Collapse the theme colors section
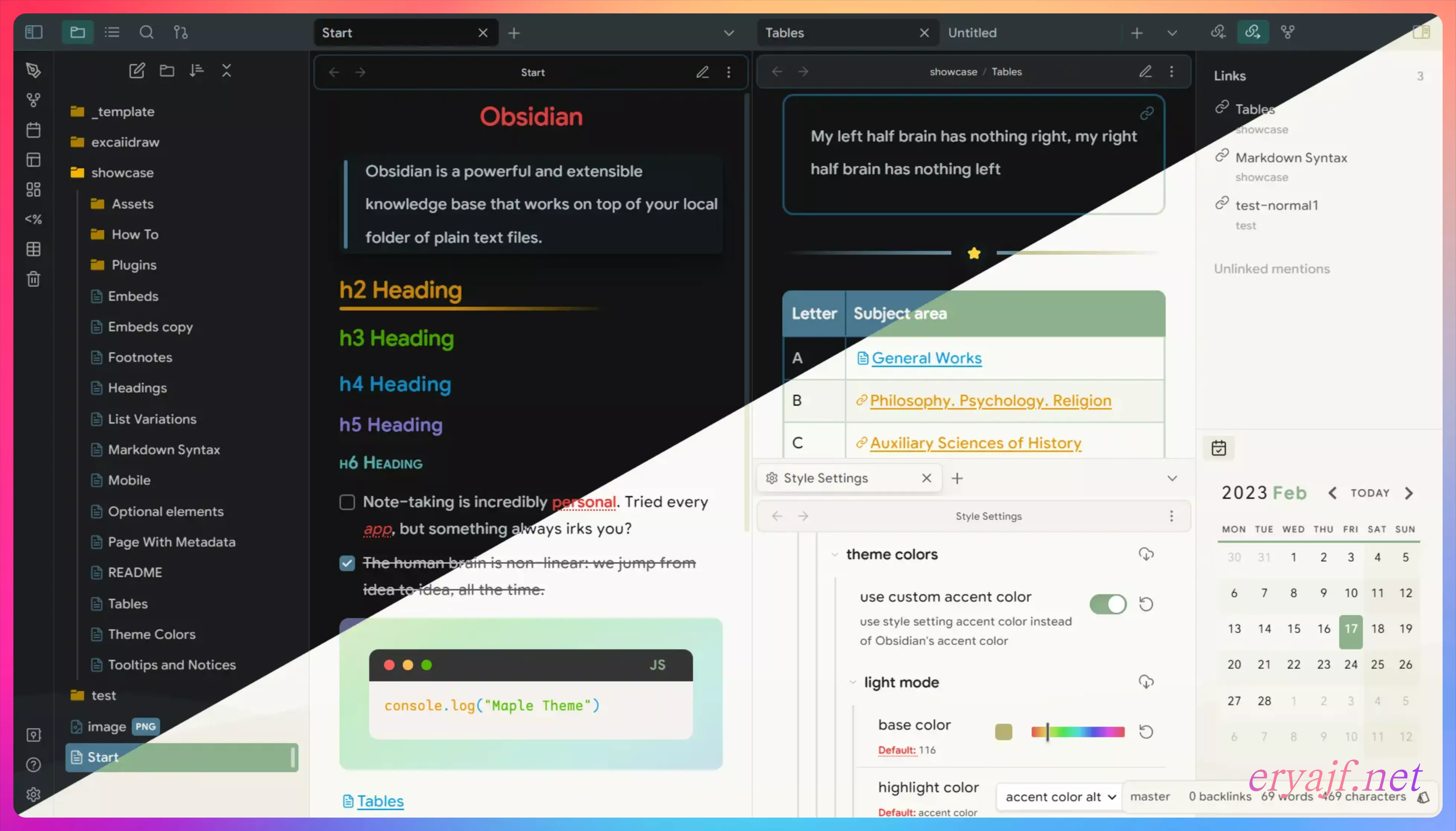The height and width of the screenshot is (831, 1456). [x=835, y=555]
